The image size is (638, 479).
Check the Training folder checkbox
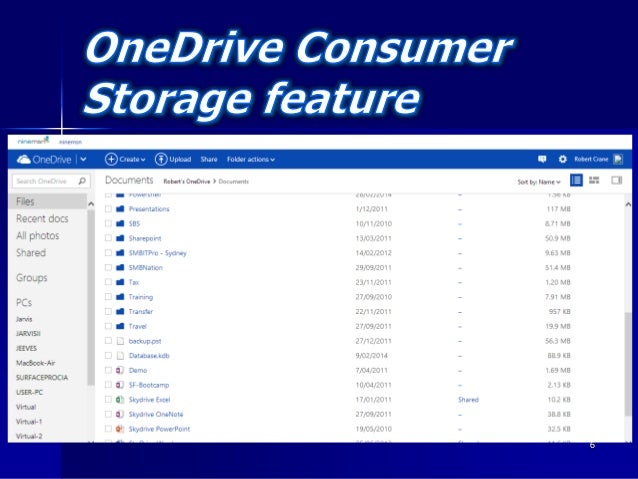point(108,297)
